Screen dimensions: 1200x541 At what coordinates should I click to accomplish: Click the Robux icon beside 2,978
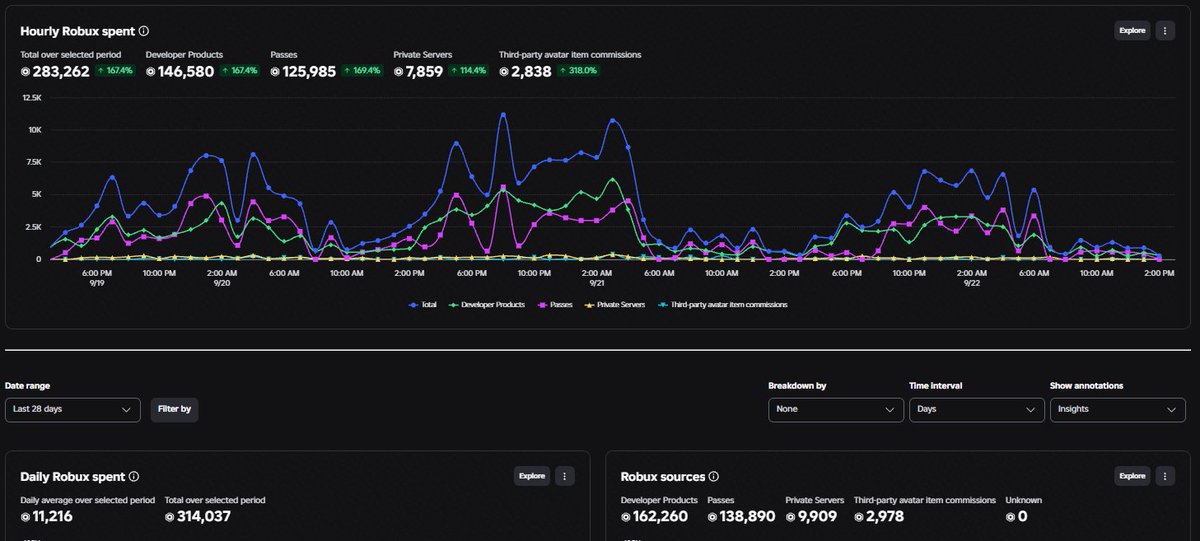pos(859,517)
